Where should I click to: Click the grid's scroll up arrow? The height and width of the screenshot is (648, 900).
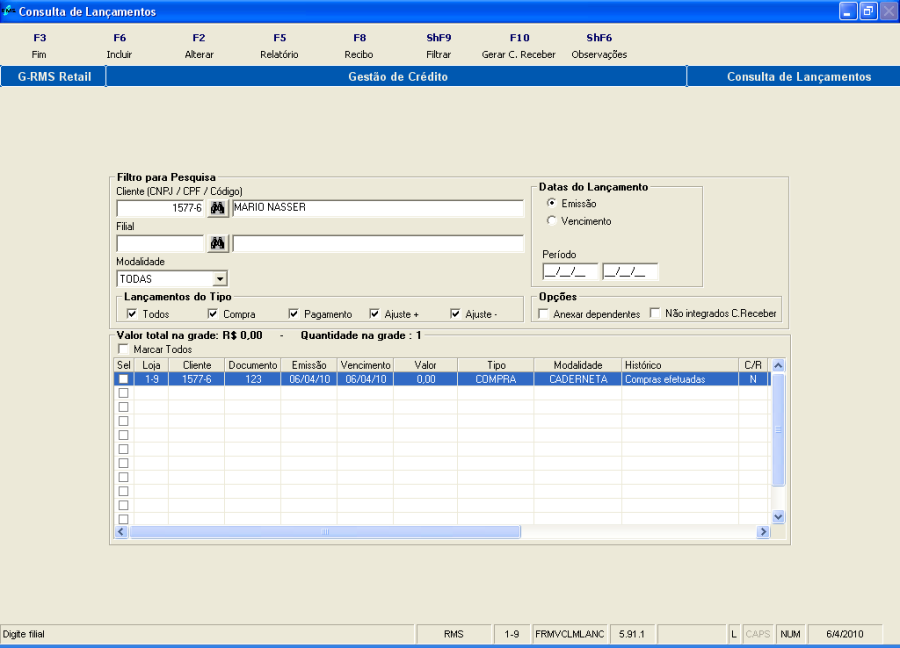(x=778, y=366)
